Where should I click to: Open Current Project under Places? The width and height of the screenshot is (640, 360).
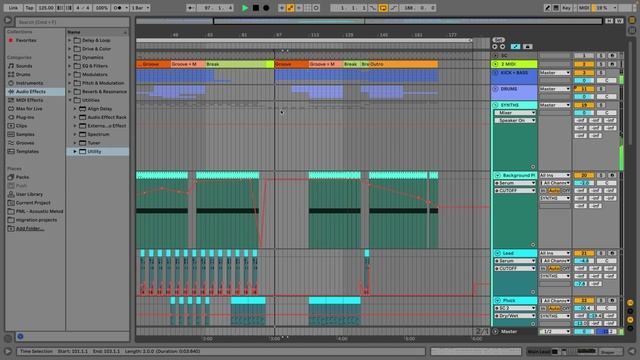point(33,203)
